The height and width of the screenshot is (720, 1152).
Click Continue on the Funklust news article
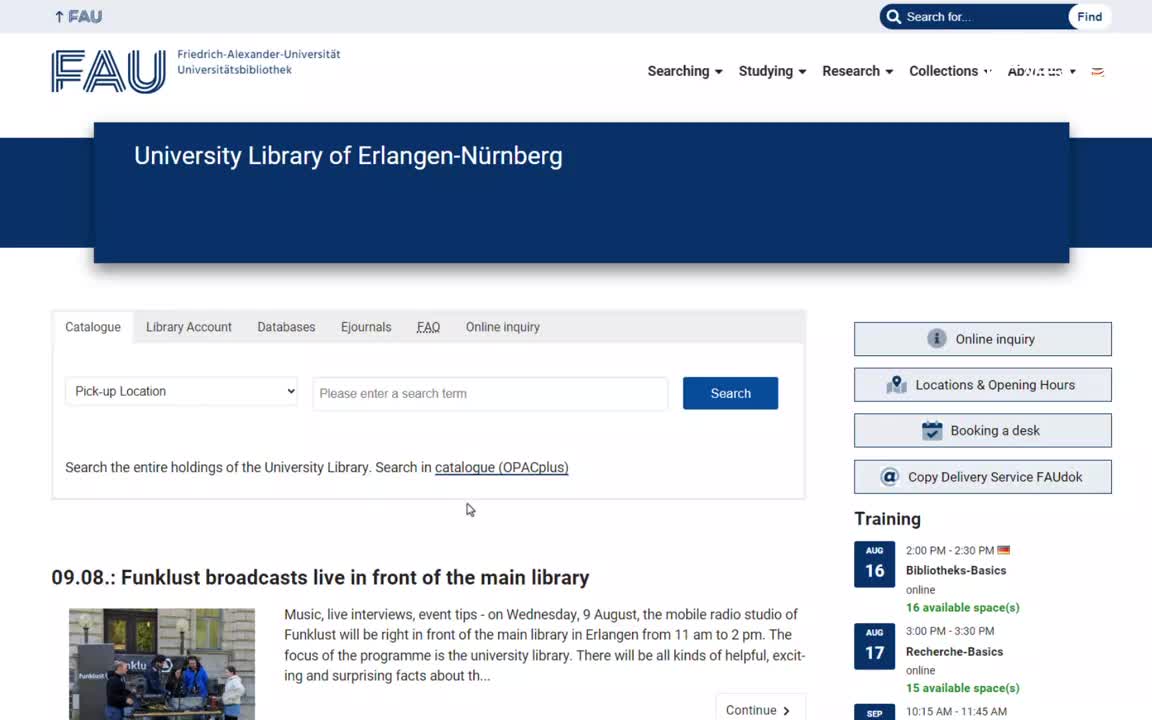tap(757, 709)
